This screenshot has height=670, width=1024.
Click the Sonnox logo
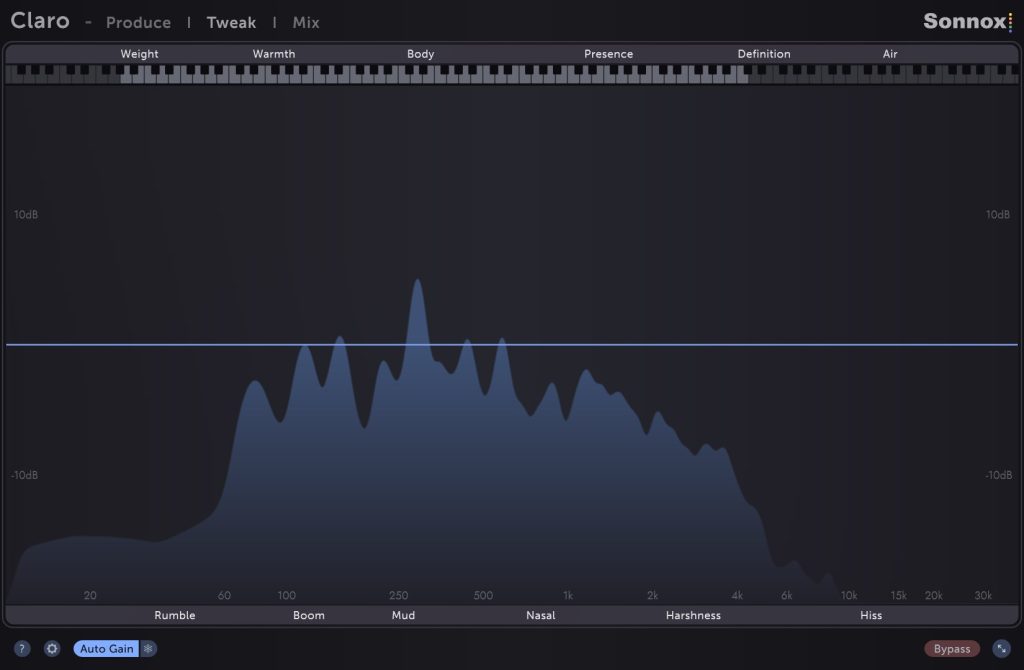[x=967, y=21]
